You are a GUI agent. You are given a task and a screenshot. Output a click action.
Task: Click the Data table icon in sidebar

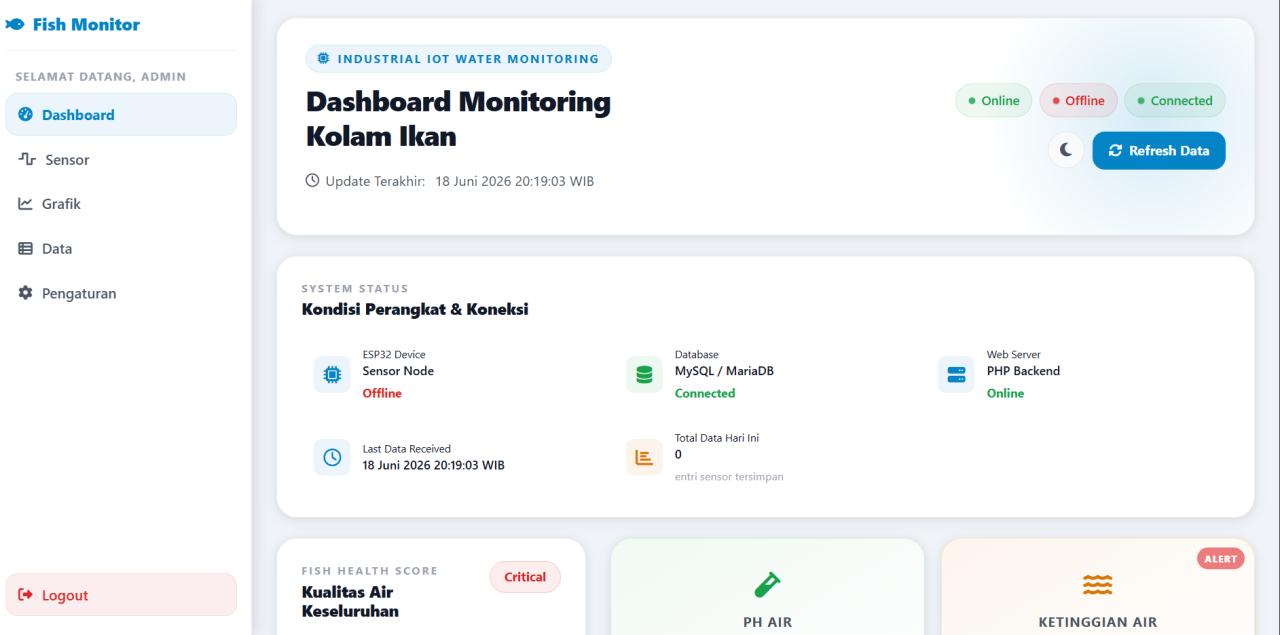pos(25,249)
